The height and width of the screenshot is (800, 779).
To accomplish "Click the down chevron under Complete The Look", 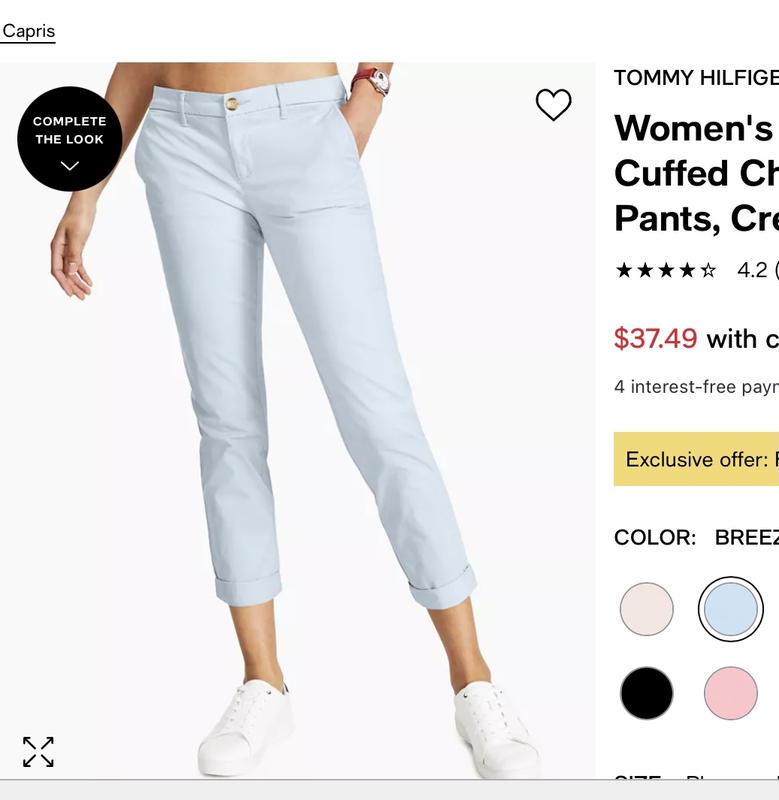I will (69, 166).
